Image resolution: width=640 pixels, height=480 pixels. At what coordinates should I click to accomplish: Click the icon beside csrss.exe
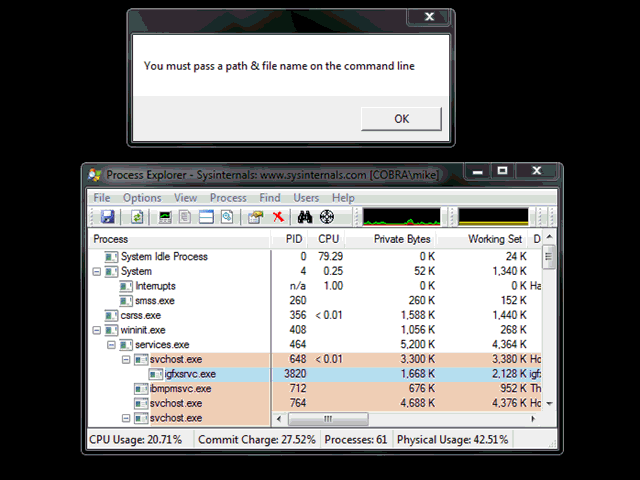click(x=111, y=316)
